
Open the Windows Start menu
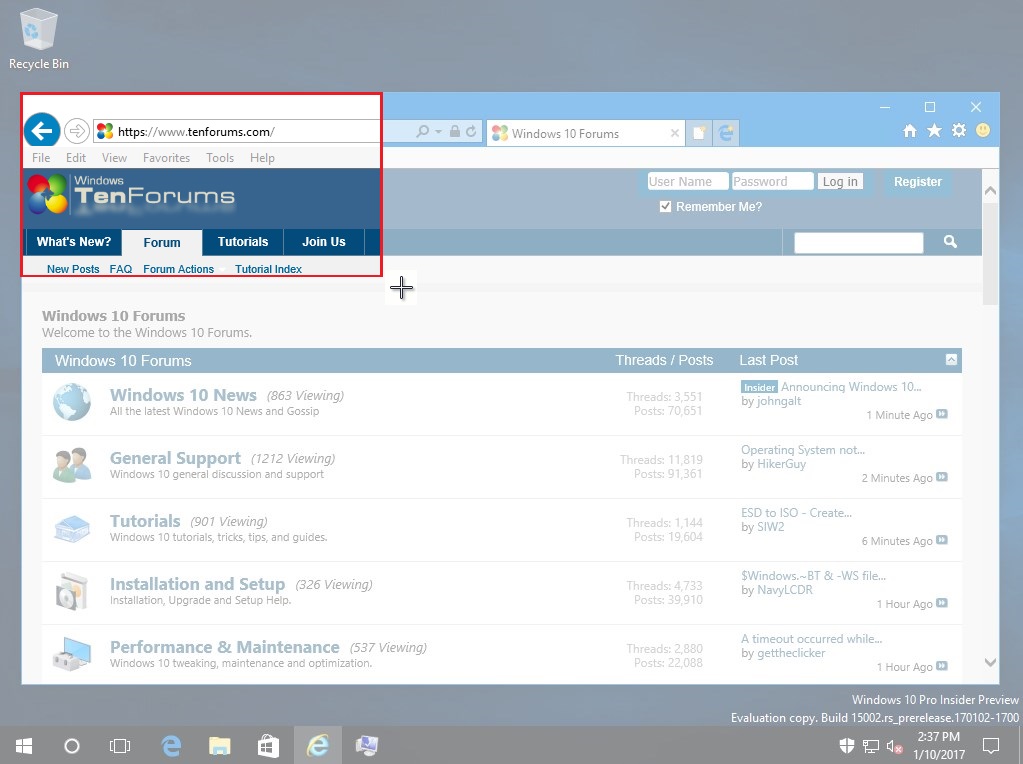click(x=24, y=746)
